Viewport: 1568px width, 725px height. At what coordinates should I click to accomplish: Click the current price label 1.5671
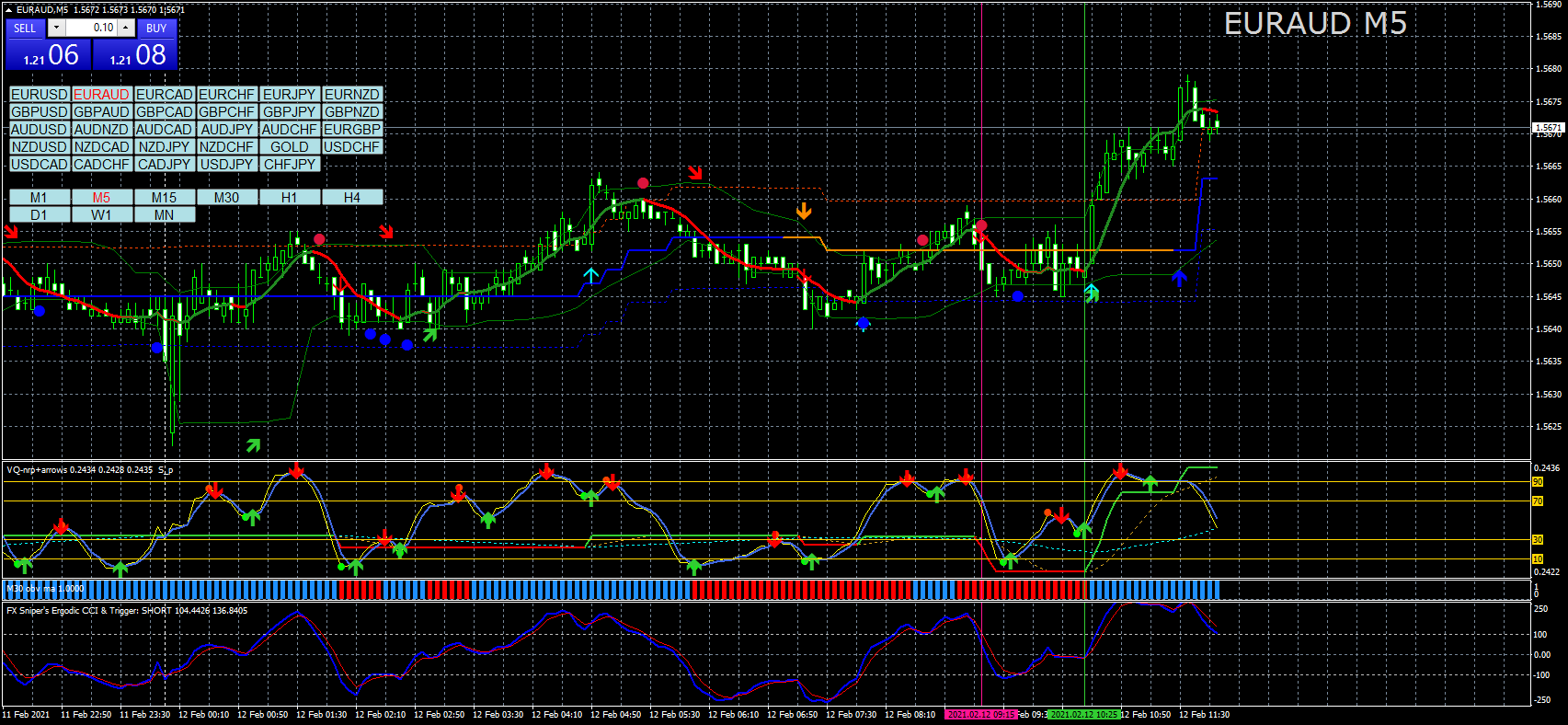[1549, 128]
